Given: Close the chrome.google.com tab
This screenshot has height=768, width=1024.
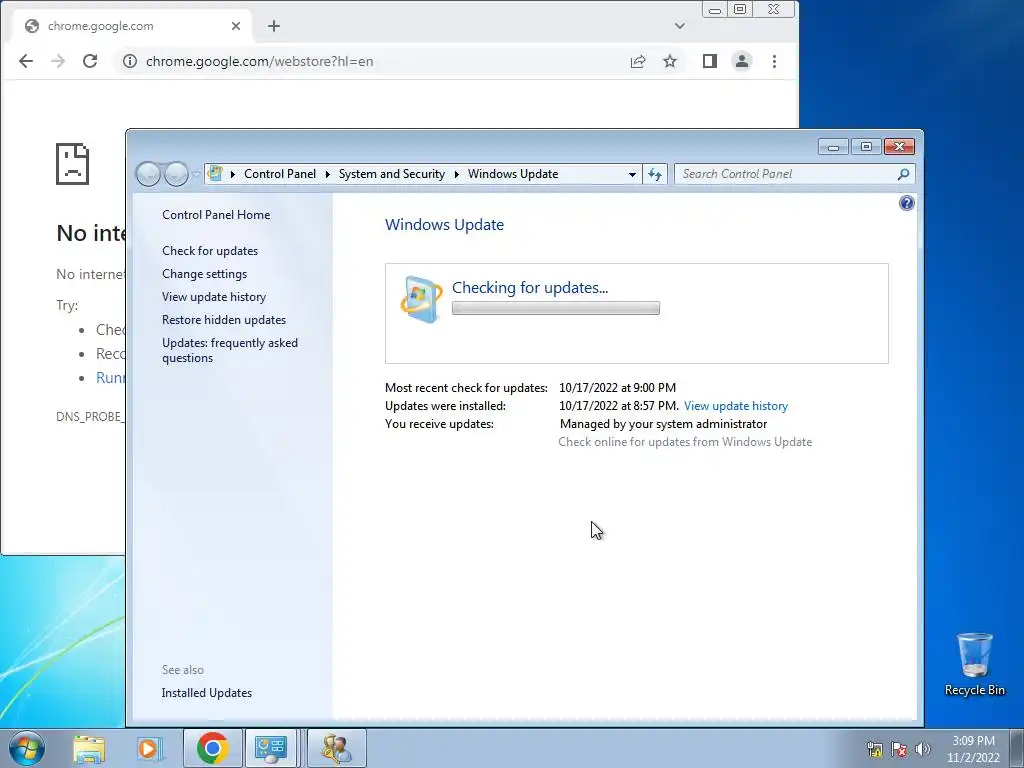Looking at the screenshot, I should point(236,26).
